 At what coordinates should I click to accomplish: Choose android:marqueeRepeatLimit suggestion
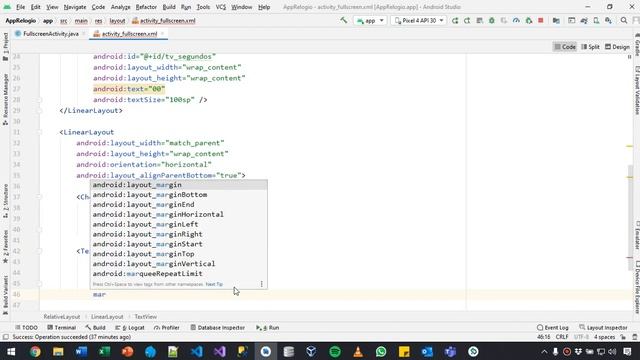[179, 273]
